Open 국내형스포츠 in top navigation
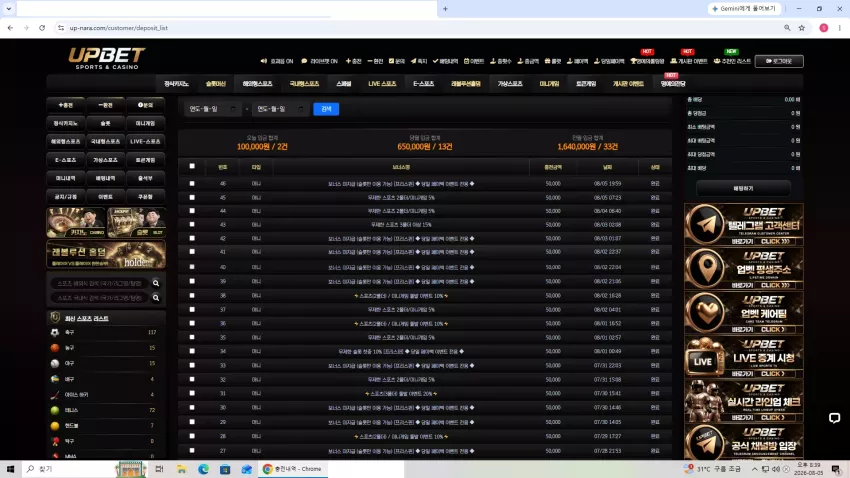850x478 pixels. pos(304,84)
